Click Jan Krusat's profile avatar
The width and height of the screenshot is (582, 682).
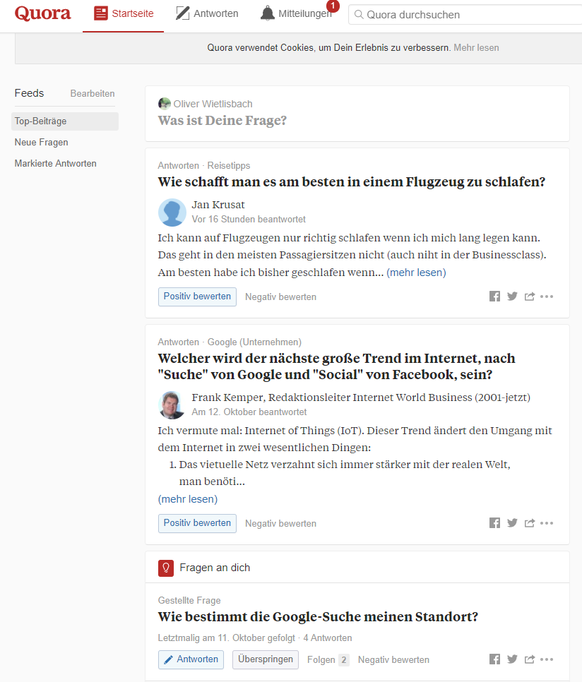point(172,212)
